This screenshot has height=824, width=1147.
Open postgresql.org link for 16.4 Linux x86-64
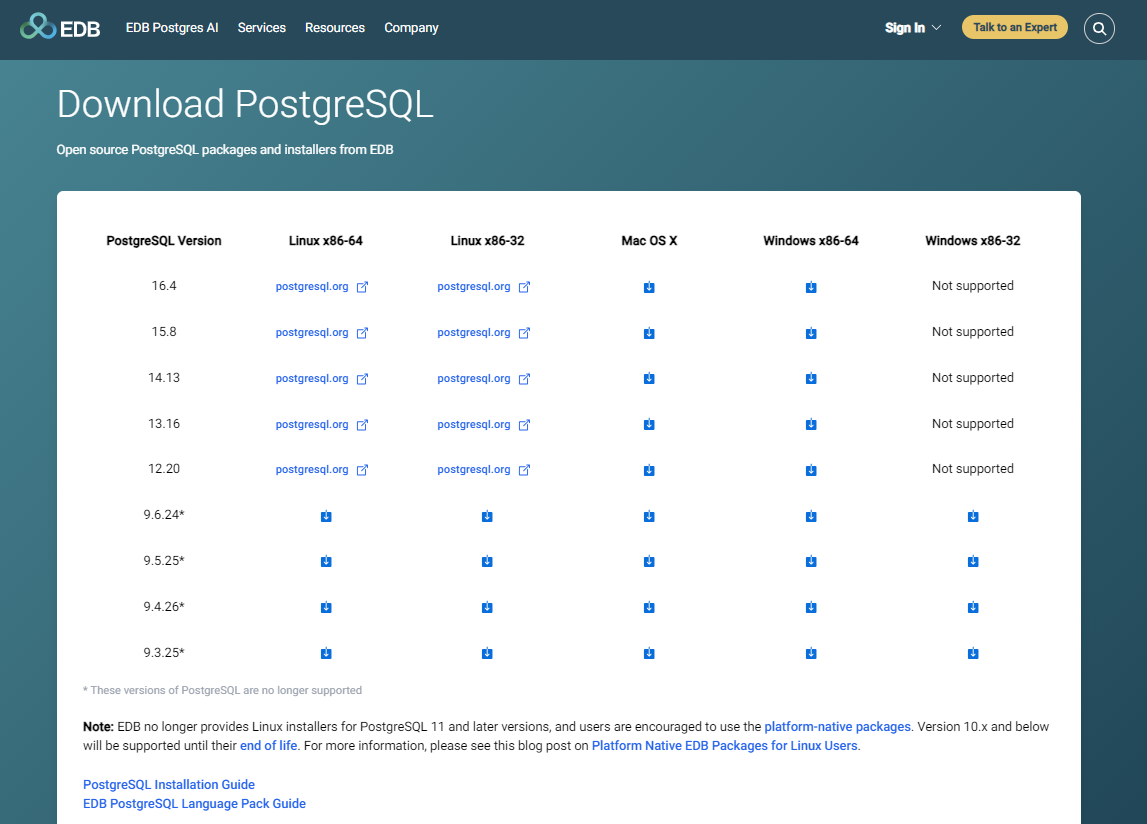point(322,287)
